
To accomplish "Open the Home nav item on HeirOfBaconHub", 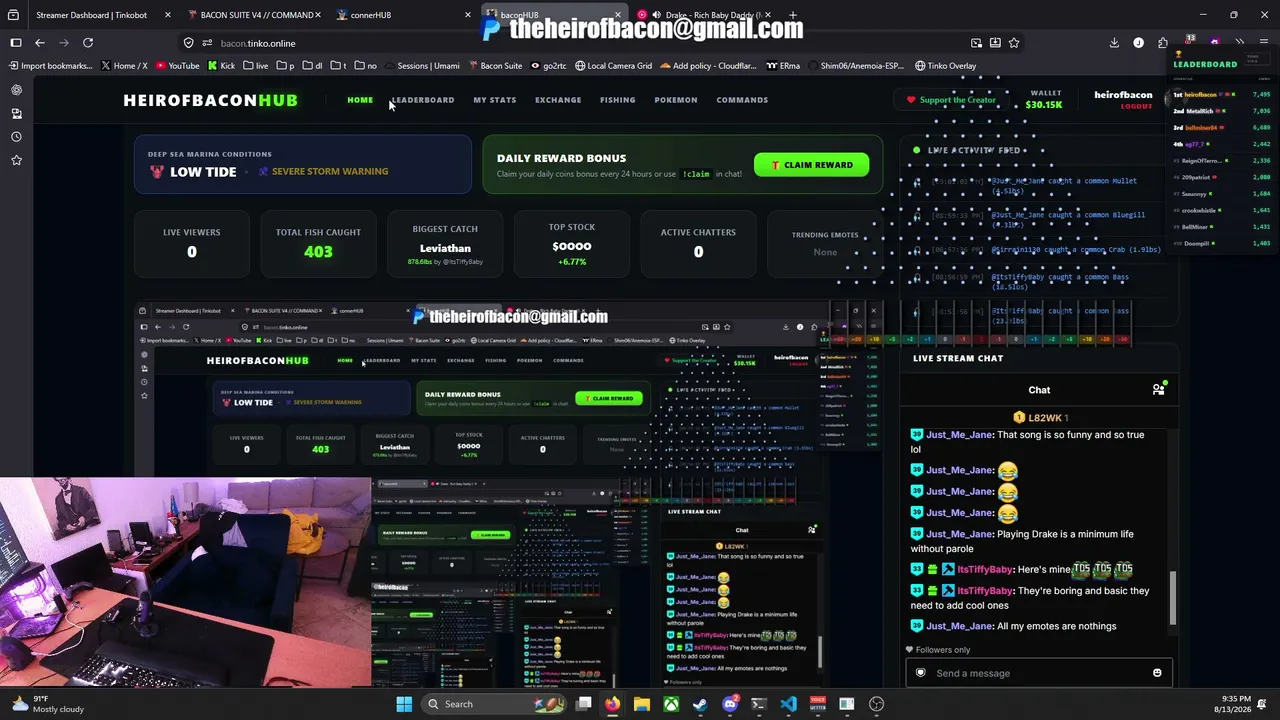I will (x=360, y=100).
